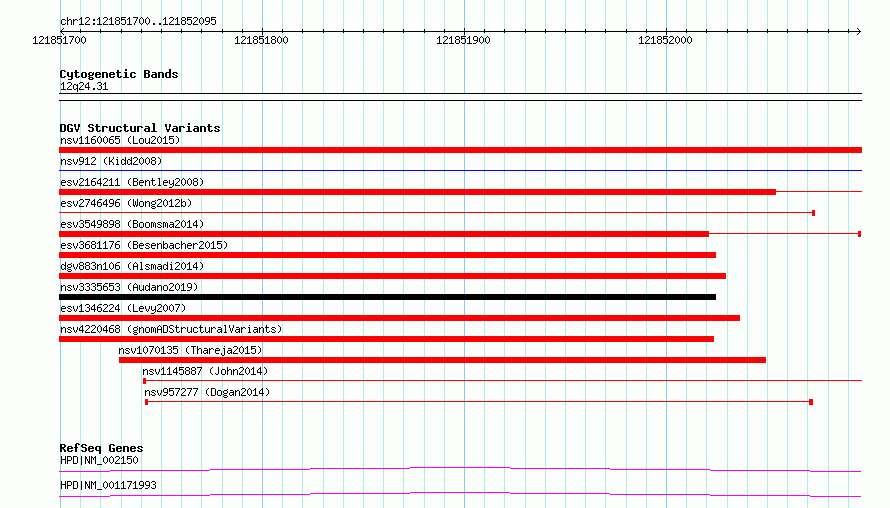Click the nsv1070135 red variant bar
Viewport: 890px width, 508px height.
click(442, 360)
